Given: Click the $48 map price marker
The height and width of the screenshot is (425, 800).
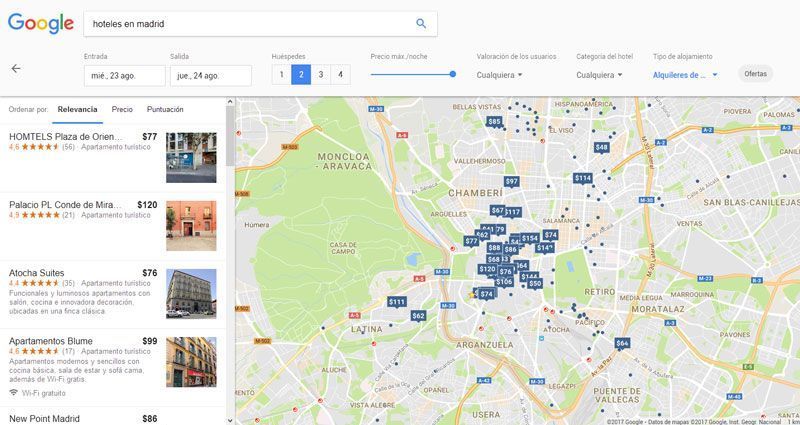Looking at the screenshot, I should coord(602,147).
